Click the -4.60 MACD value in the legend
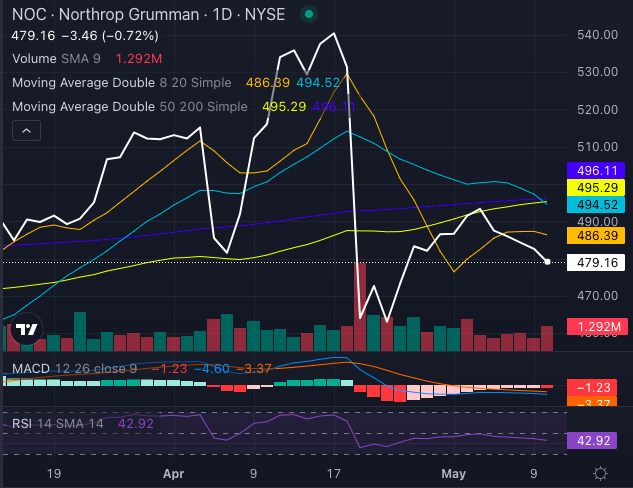This screenshot has width=633, height=488. 212,369
